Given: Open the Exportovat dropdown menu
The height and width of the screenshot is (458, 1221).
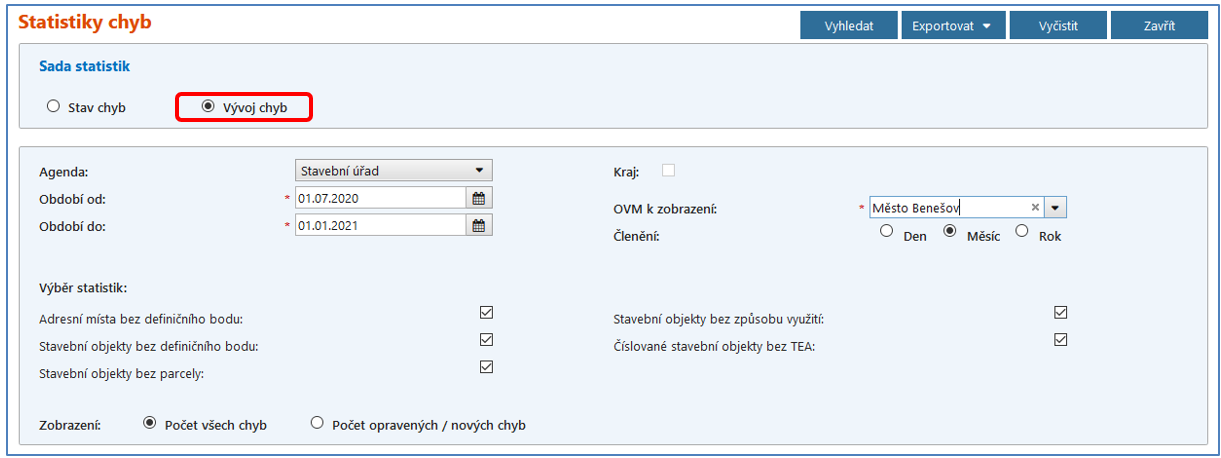Looking at the screenshot, I should point(951,26).
